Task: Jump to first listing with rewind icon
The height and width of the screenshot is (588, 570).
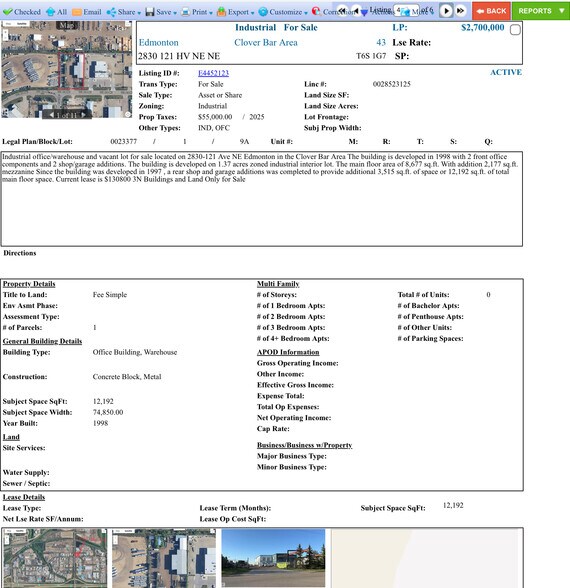Action: [x=342, y=10]
